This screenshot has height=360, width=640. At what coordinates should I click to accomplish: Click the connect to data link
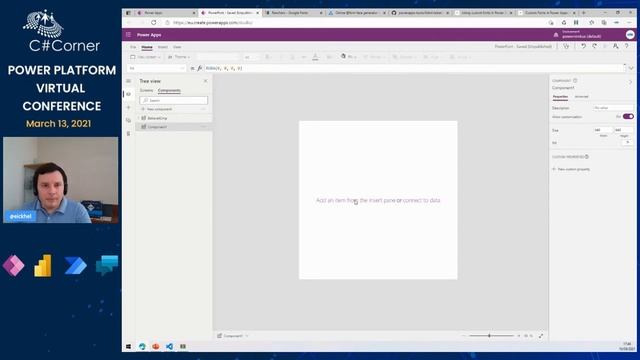[422, 200]
